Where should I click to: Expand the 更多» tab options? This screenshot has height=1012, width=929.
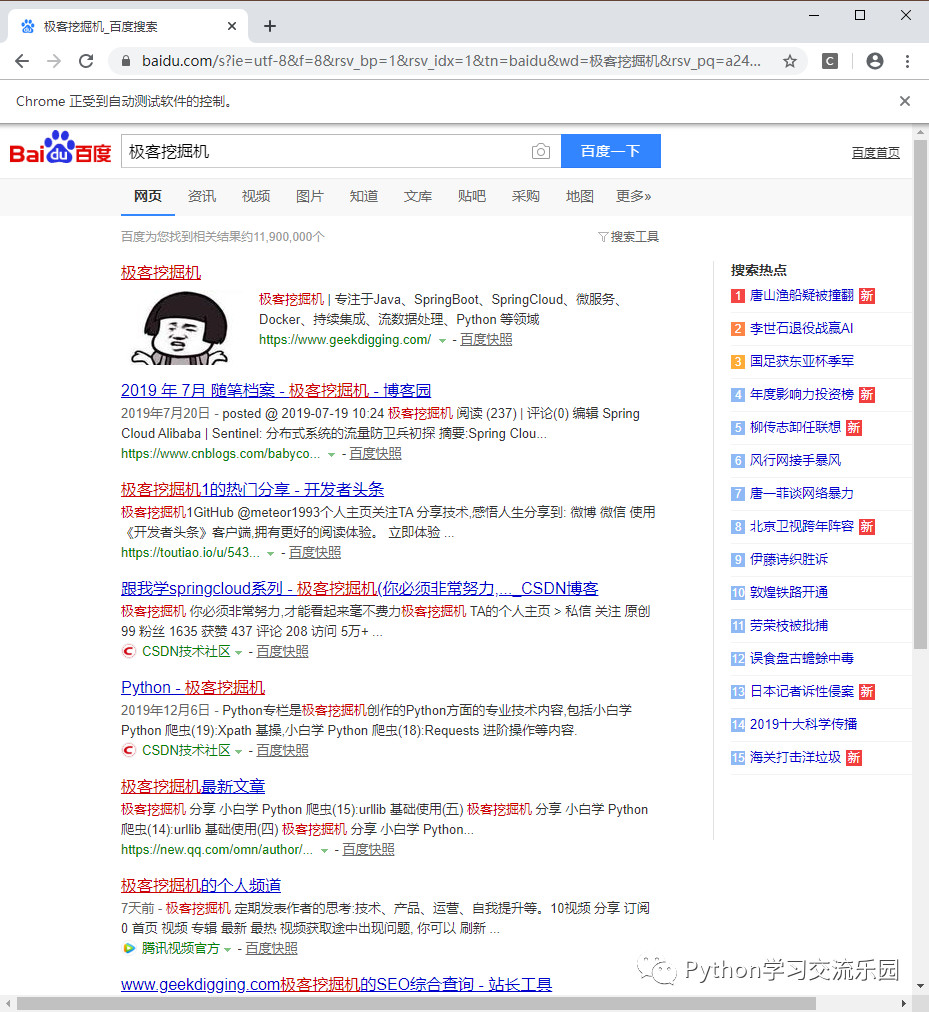633,196
